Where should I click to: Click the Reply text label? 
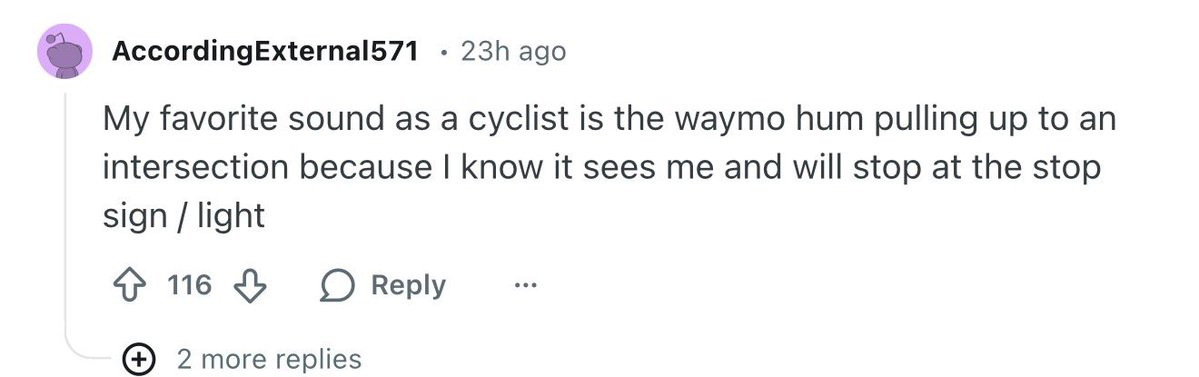[408, 286]
